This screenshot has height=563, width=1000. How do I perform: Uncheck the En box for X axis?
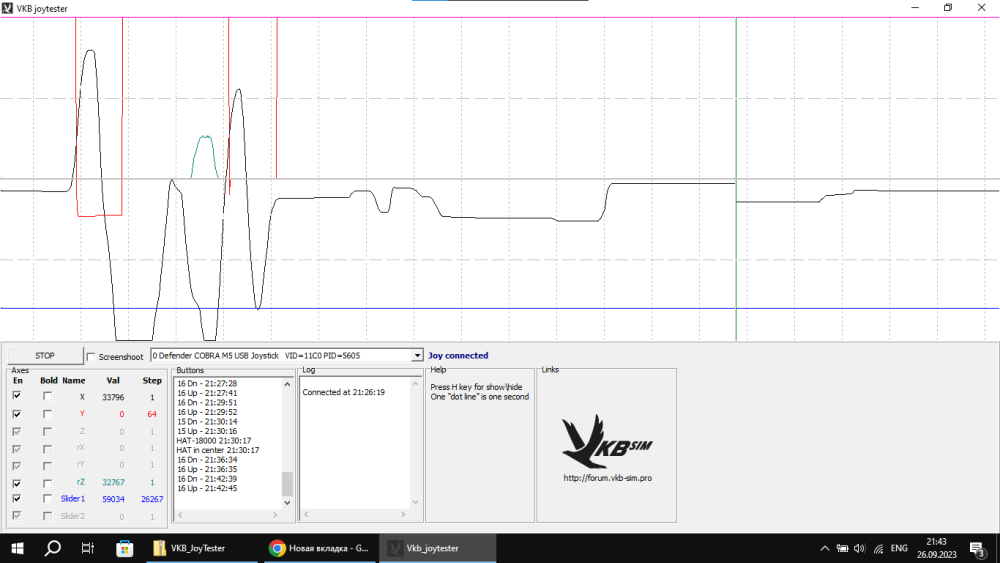coord(17,396)
